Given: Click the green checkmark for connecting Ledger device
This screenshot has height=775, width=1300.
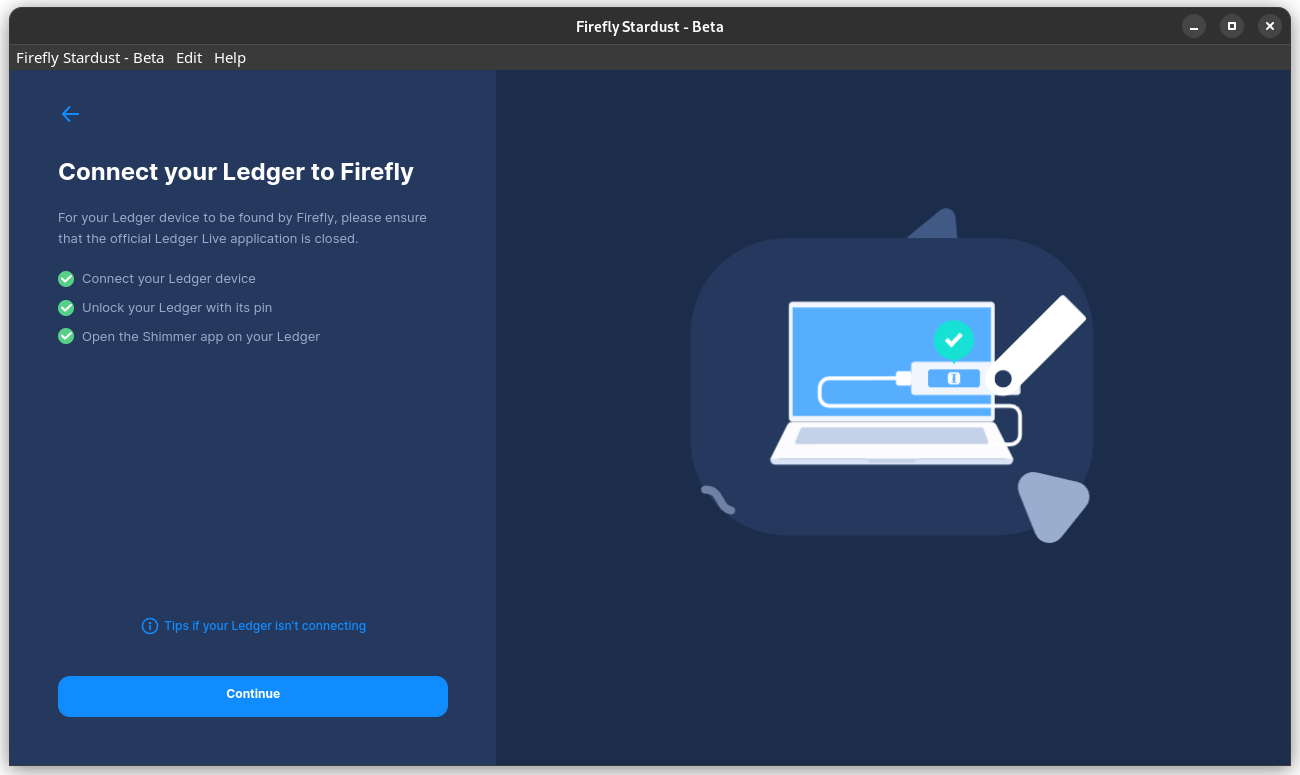Looking at the screenshot, I should tap(65, 278).
